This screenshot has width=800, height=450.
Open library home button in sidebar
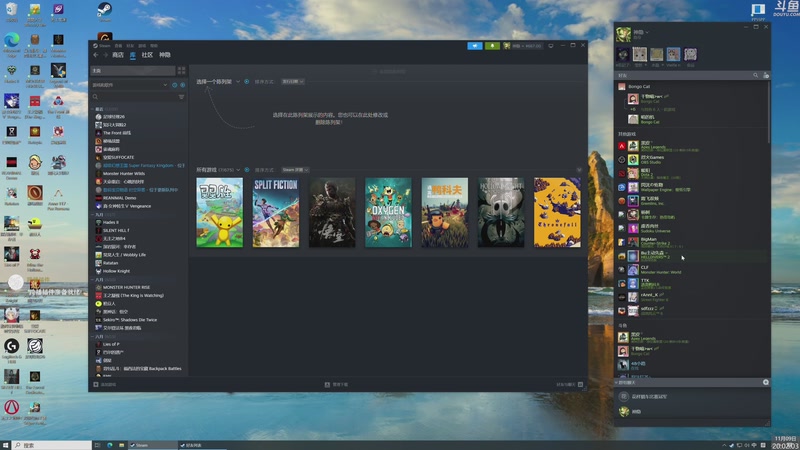coord(133,70)
